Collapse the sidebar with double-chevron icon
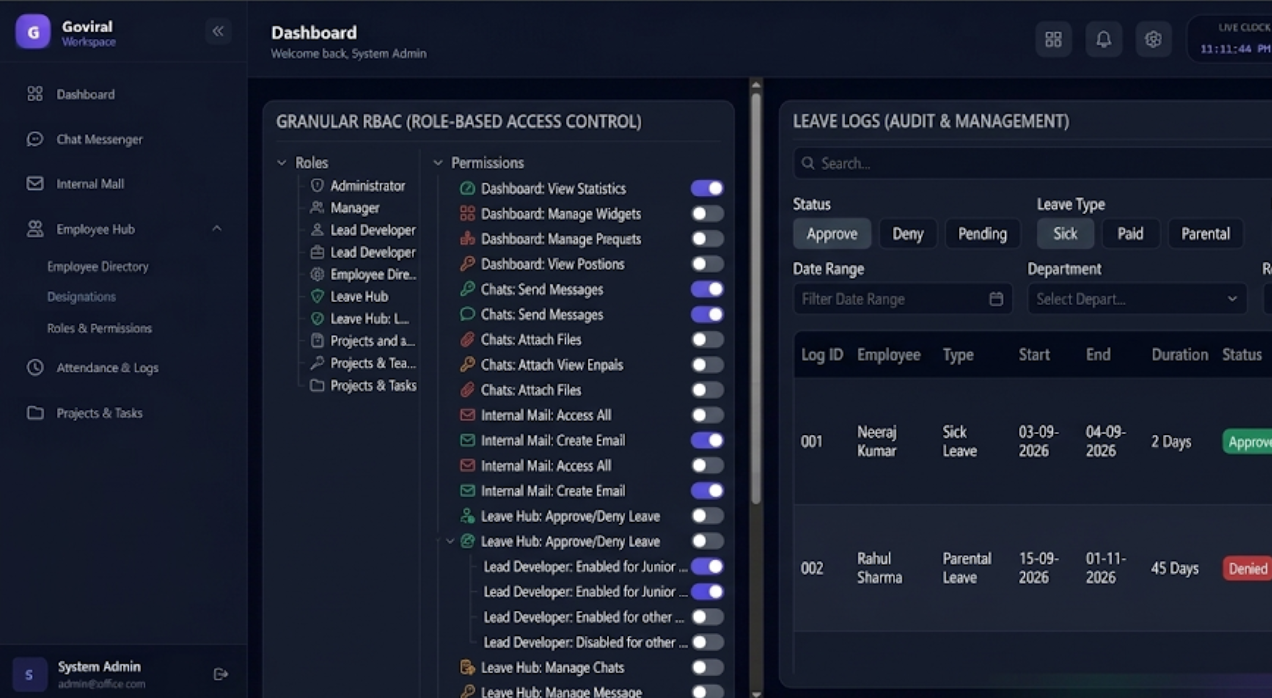 tap(218, 31)
